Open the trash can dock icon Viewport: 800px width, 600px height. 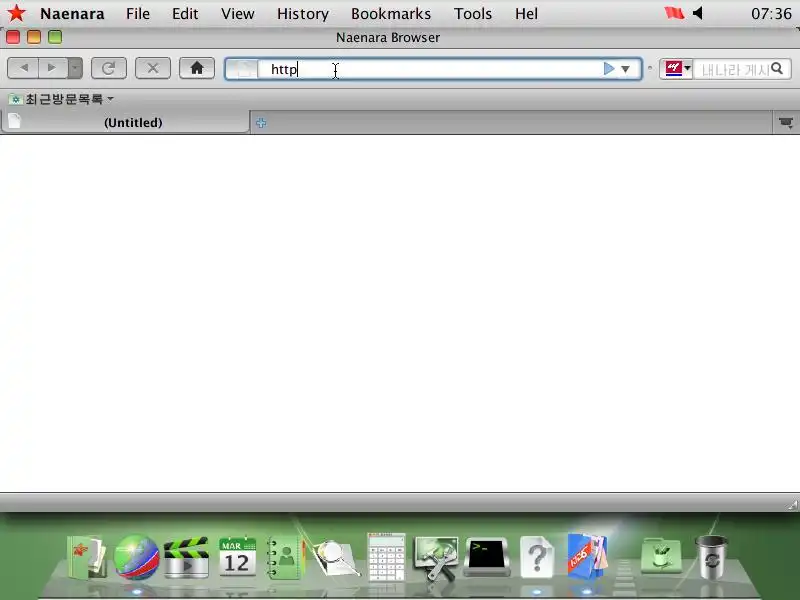[711, 557]
